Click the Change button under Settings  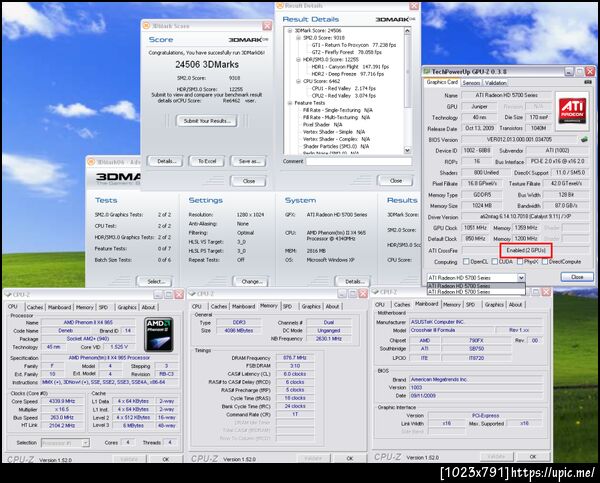[251, 281]
